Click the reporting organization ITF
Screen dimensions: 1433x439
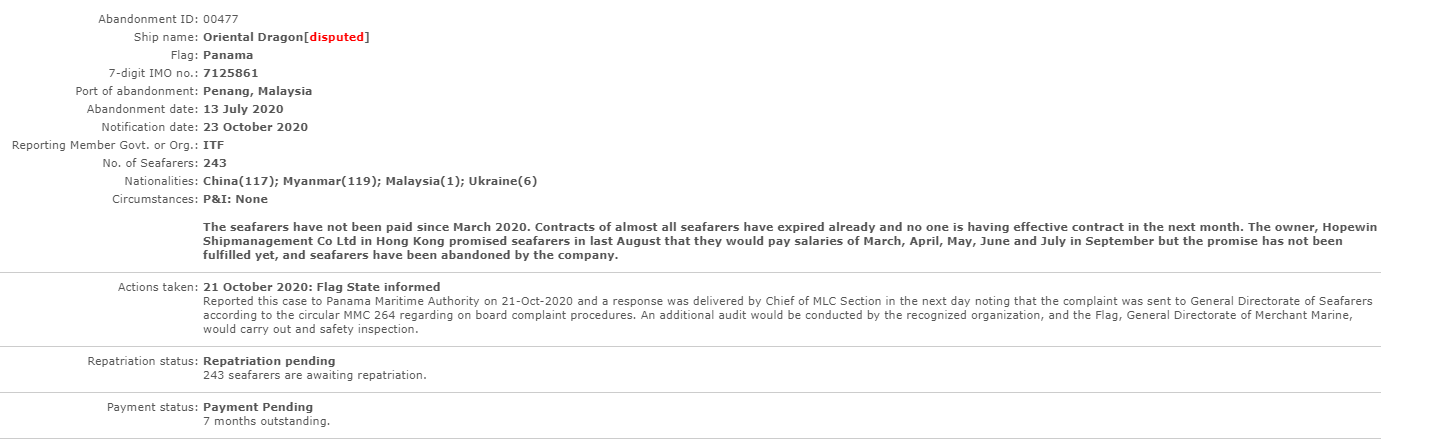pyautogui.click(x=213, y=145)
